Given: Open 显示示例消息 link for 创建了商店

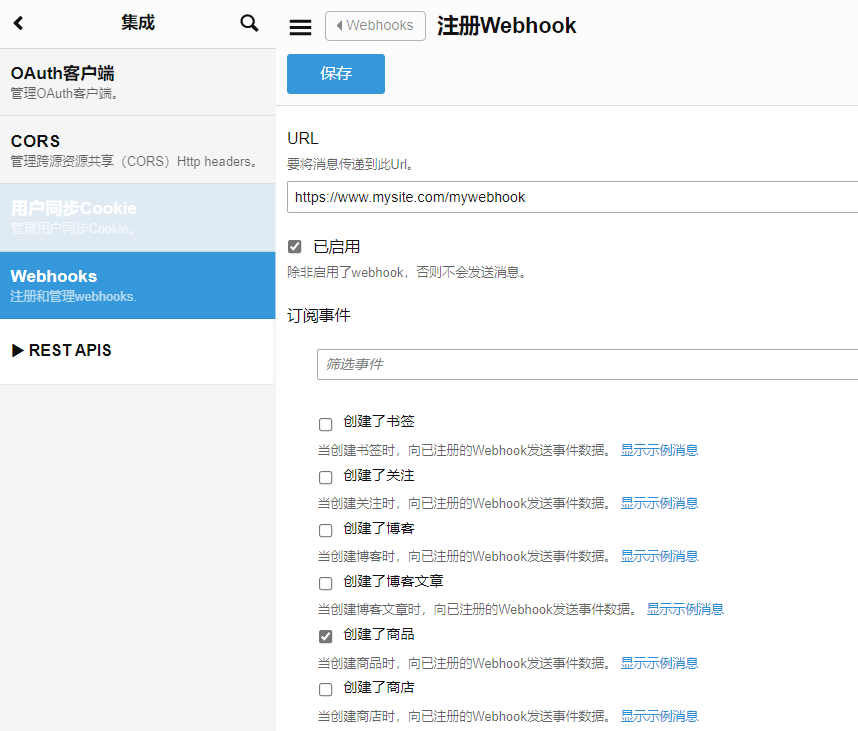Looking at the screenshot, I should pyautogui.click(x=659, y=716).
